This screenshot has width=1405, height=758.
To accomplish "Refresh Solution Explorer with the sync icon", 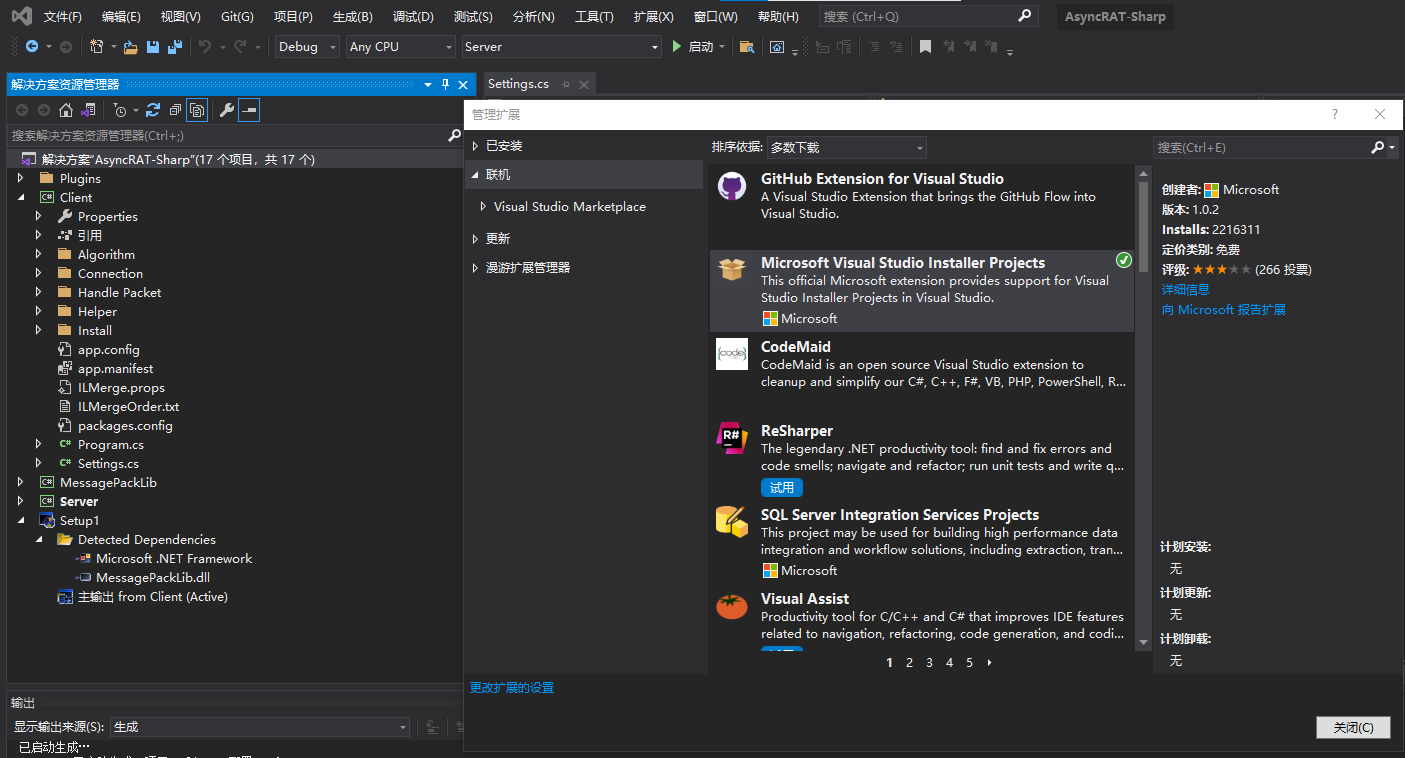I will [153, 110].
